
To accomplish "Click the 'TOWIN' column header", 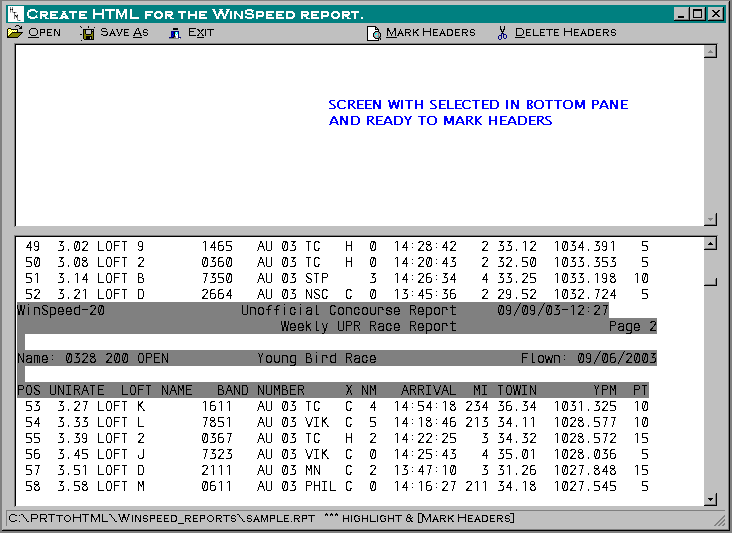I will point(517,390).
